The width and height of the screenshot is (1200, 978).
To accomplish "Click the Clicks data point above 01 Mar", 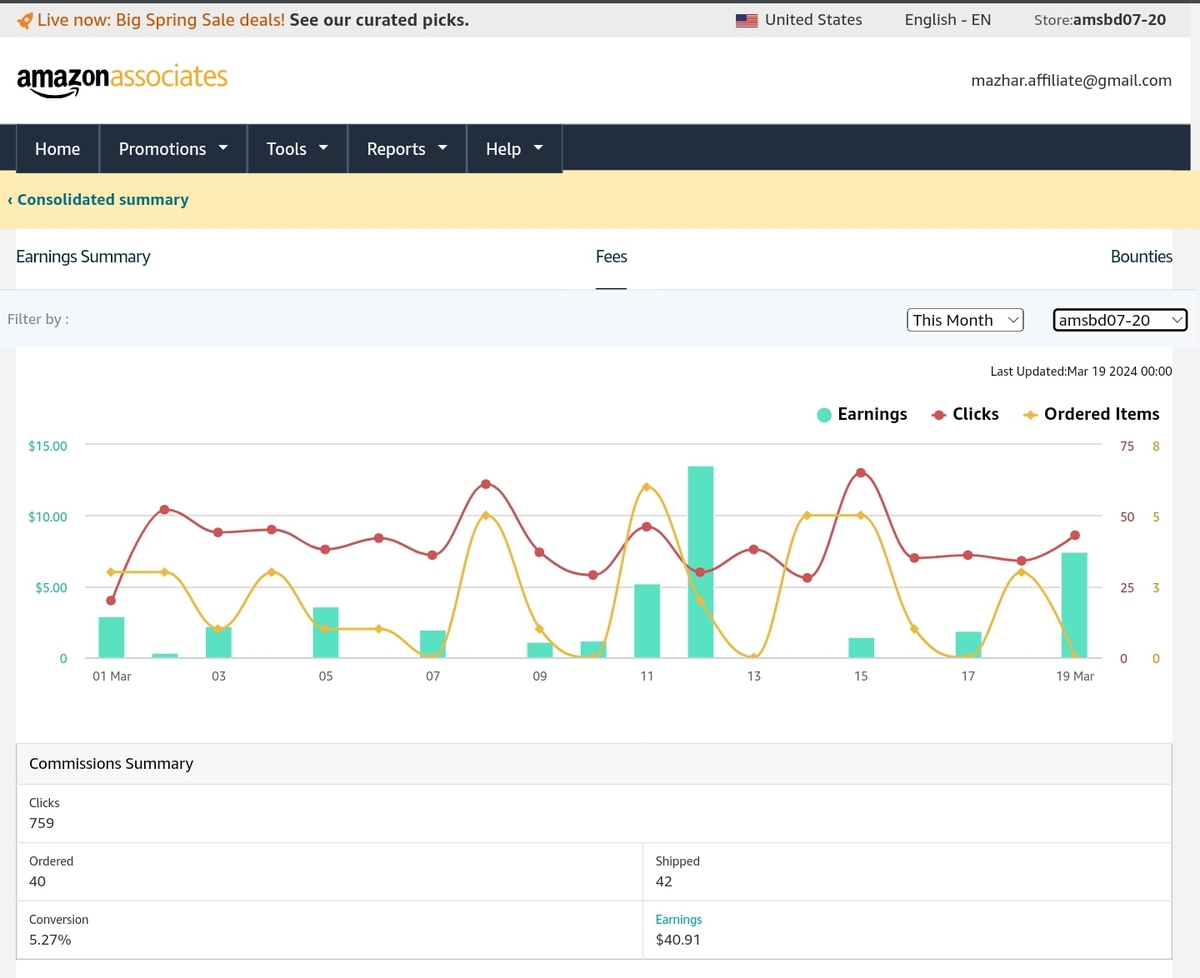I will pyautogui.click(x=111, y=601).
